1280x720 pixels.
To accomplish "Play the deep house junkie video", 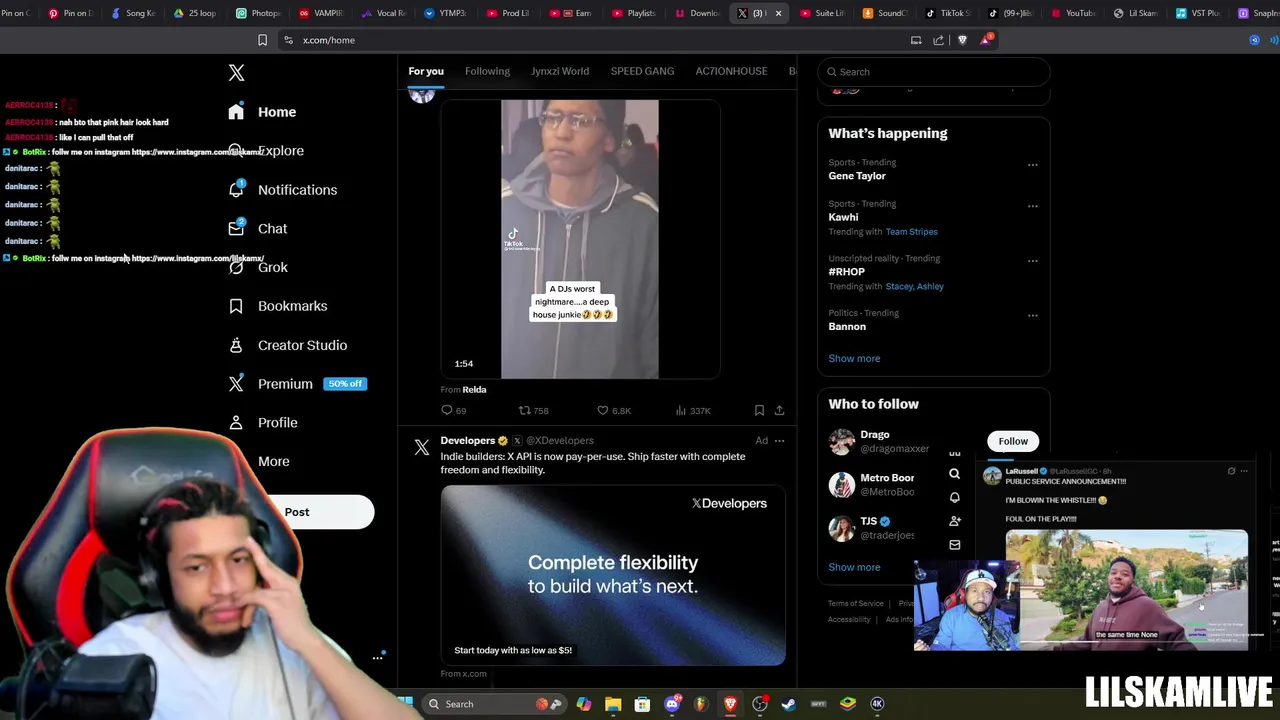I will point(580,239).
